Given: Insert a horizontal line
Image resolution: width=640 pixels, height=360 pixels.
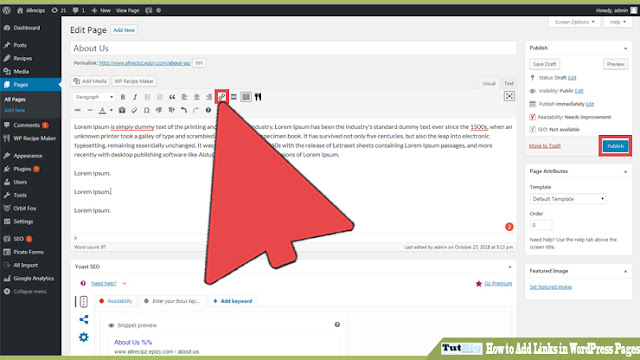Looking at the screenshot, I should (x=90, y=110).
